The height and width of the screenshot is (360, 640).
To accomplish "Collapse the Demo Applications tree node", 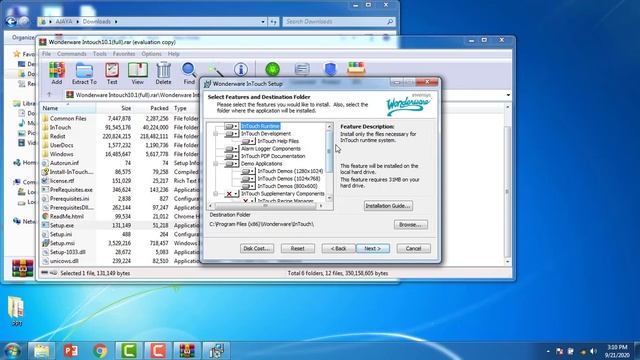I will 216,164.
